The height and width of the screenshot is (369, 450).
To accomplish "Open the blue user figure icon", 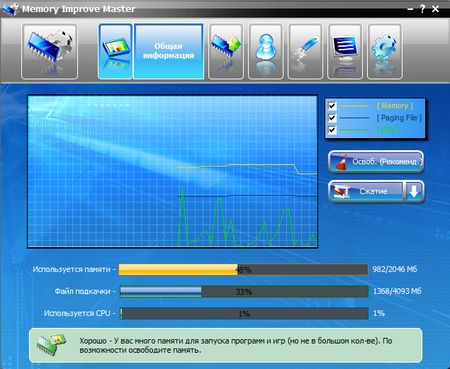I will pyautogui.click(x=266, y=51).
